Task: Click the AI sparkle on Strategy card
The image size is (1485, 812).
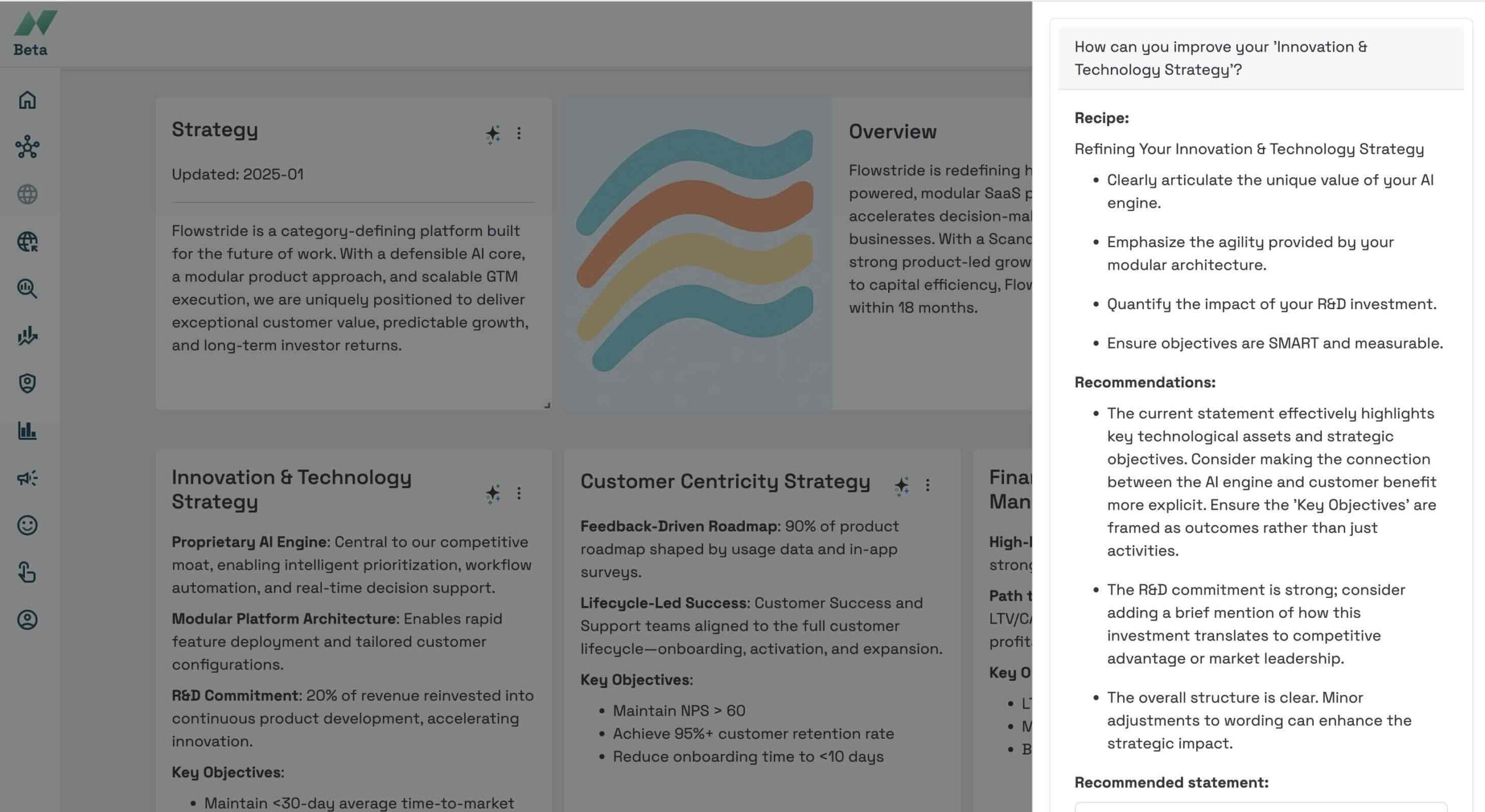Action: click(x=492, y=134)
